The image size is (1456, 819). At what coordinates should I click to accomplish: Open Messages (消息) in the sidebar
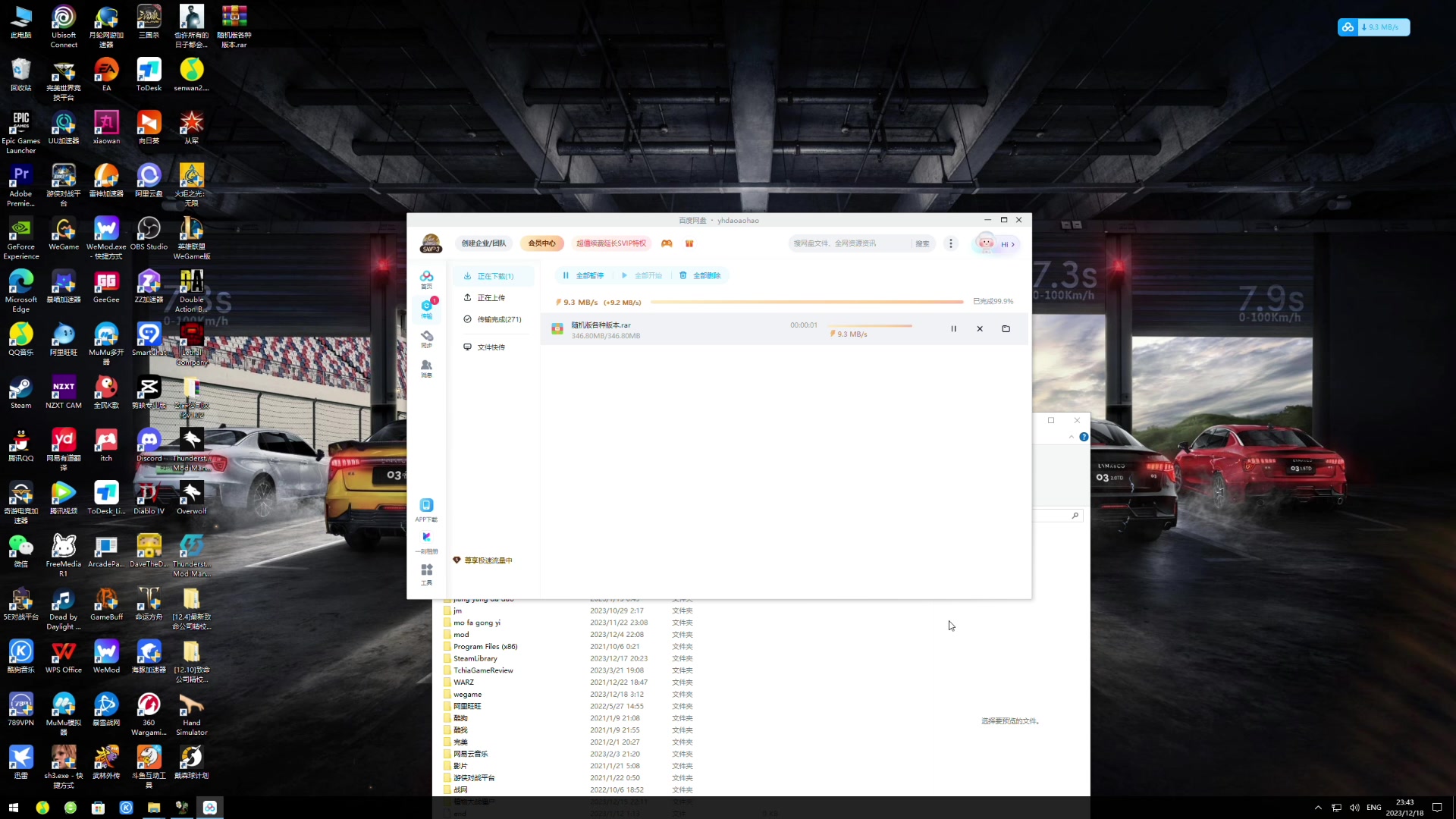[426, 368]
